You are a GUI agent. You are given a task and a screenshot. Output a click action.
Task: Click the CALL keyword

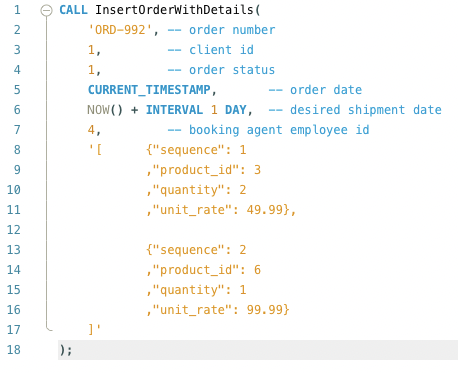tap(73, 10)
